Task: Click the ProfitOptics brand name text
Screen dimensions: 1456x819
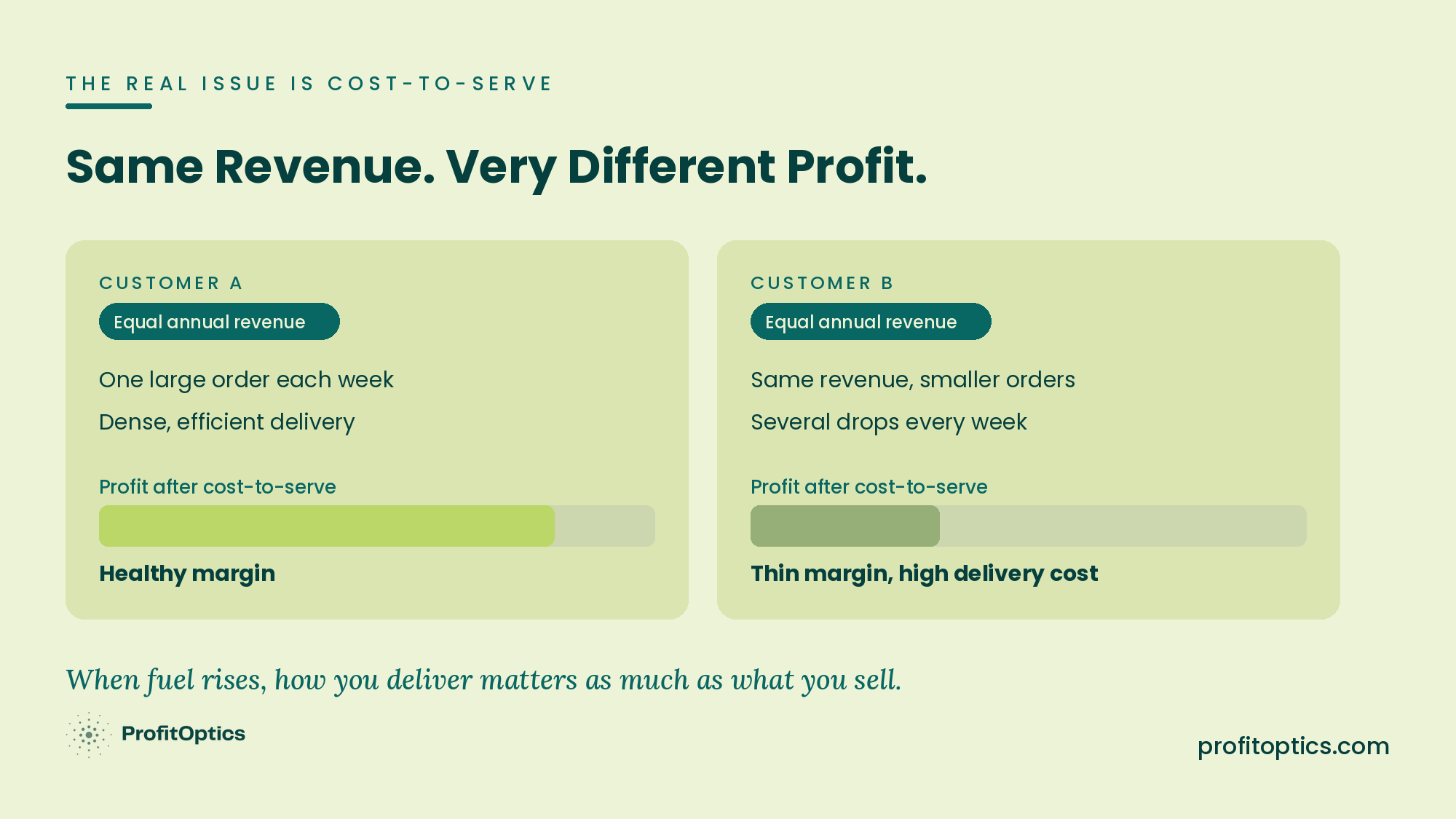Action: (183, 734)
